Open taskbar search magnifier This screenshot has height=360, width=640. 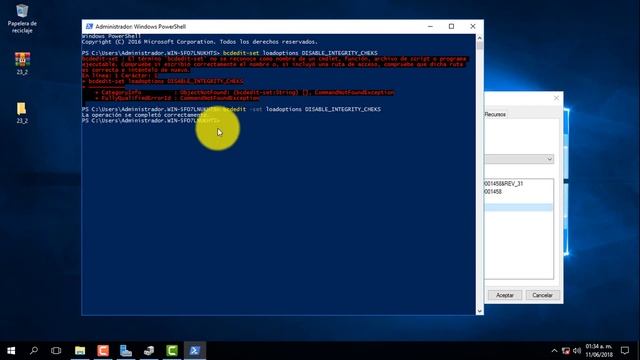(34, 351)
